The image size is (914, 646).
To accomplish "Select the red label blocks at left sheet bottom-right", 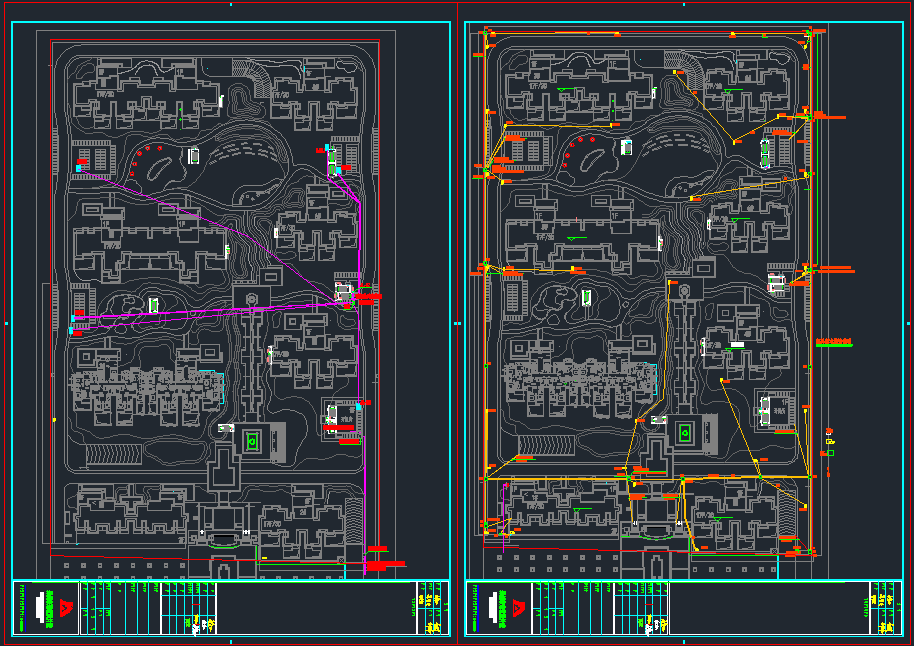I will pyautogui.click(x=378, y=558).
